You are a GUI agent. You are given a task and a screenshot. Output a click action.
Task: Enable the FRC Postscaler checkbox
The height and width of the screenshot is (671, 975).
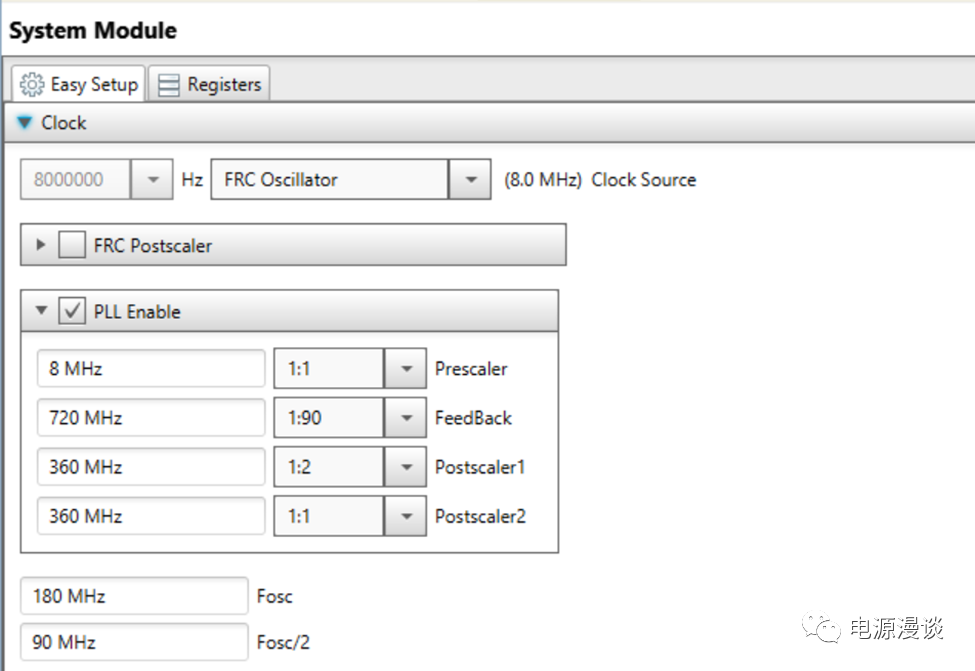click(x=71, y=245)
